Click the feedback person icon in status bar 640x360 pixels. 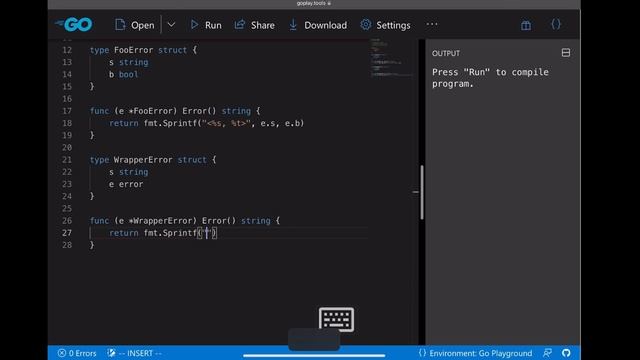point(547,353)
